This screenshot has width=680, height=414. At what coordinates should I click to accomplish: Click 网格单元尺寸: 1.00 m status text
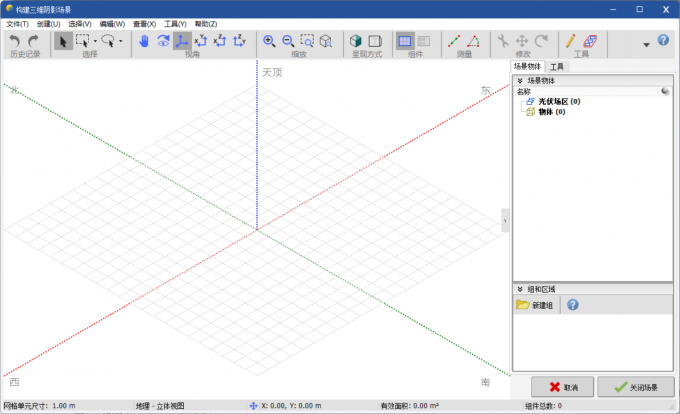(x=39, y=406)
